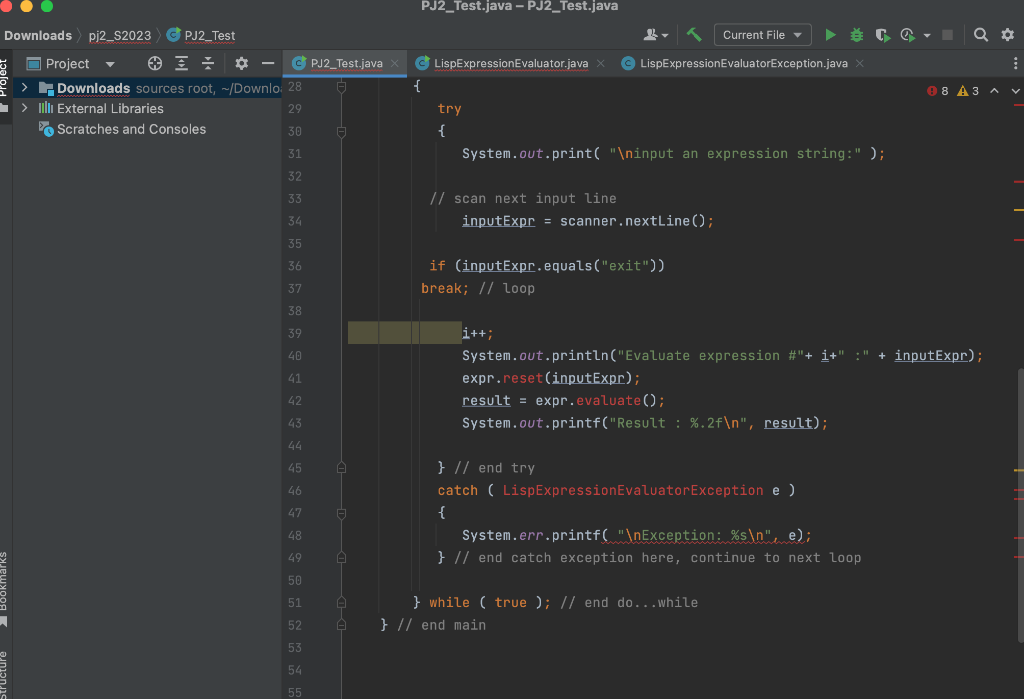Viewport: 1024px width, 699px height.
Task: Open Search Everywhere magnifying glass
Action: [x=981, y=35]
